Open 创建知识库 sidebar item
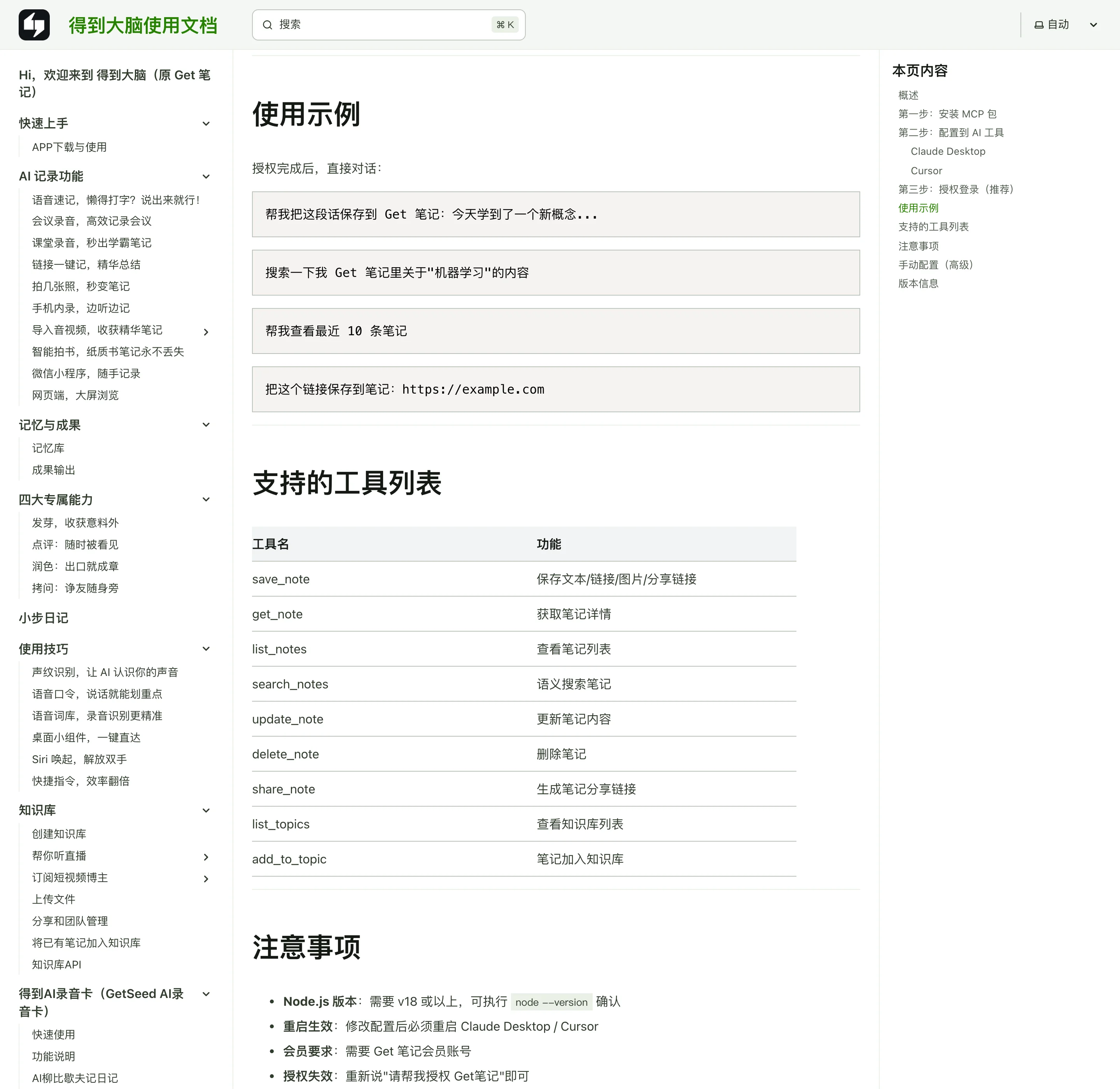 point(59,833)
